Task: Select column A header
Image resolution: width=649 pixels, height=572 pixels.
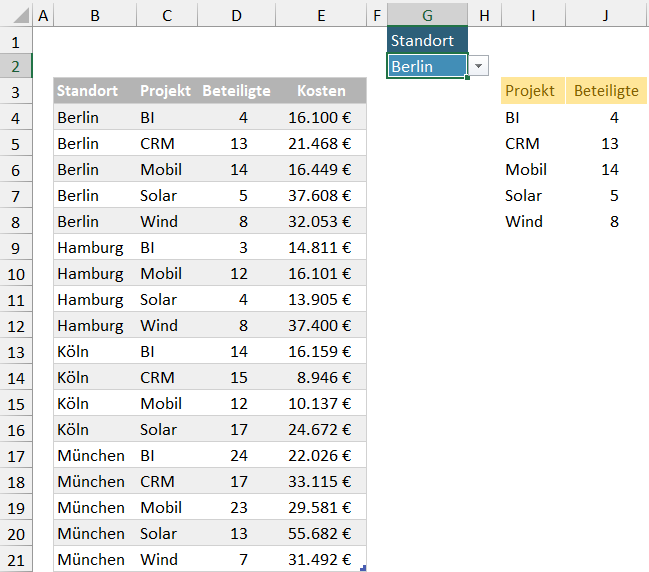Action: click(43, 15)
